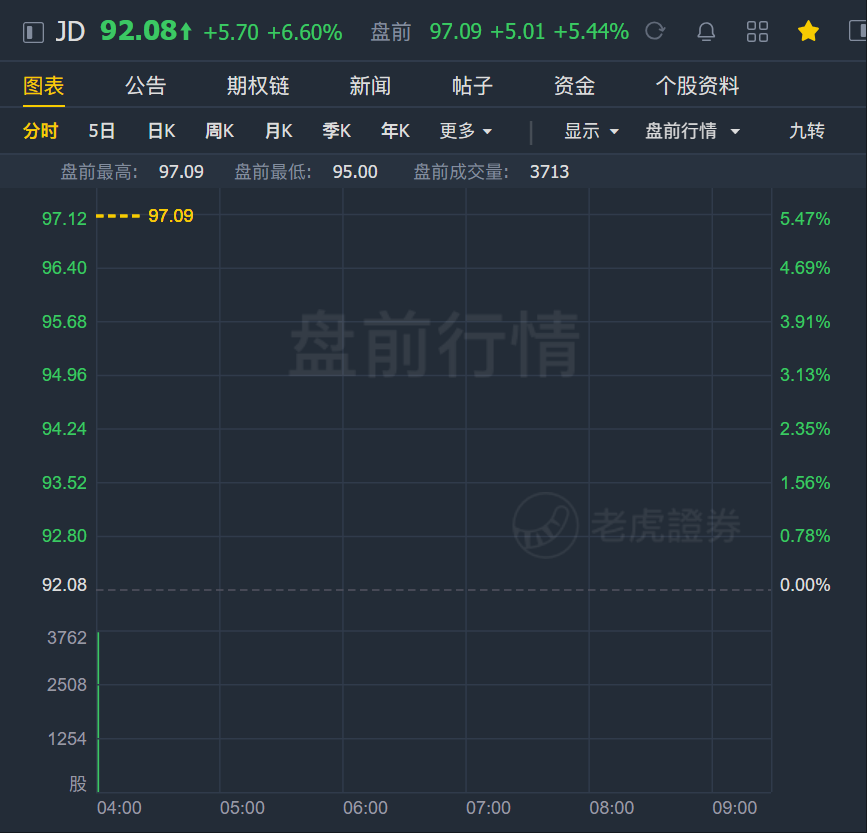Click the 盘前最高 value 97.09
This screenshot has height=833, width=867.
[181, 172]
